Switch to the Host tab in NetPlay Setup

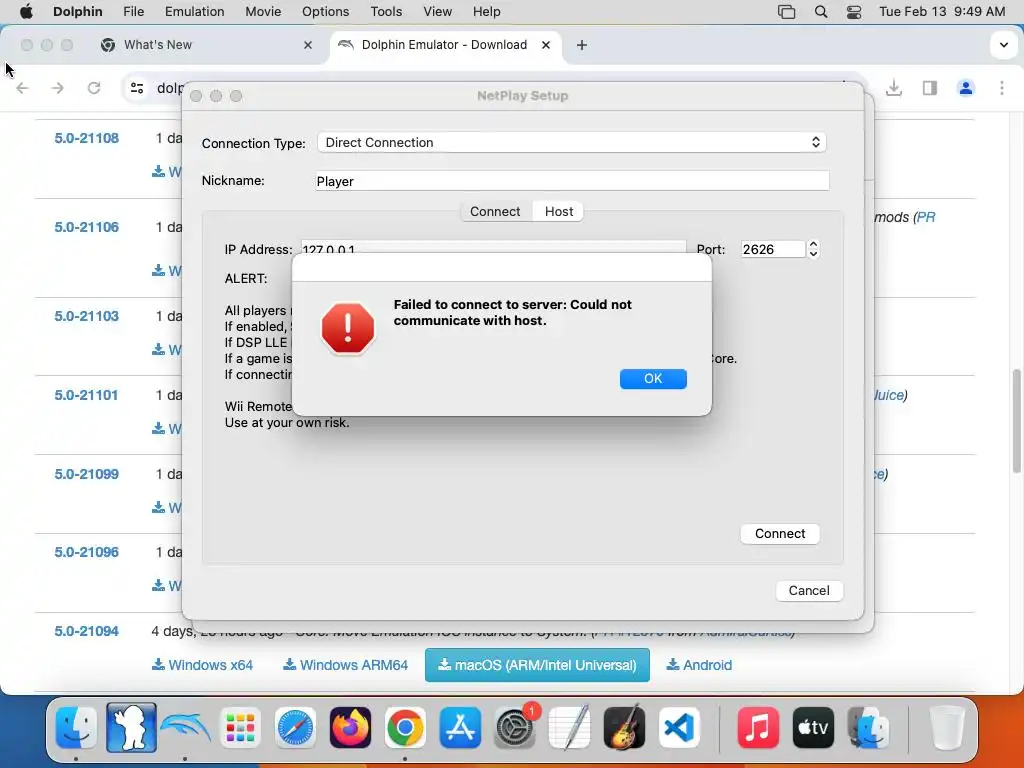(x=558, y=212)
